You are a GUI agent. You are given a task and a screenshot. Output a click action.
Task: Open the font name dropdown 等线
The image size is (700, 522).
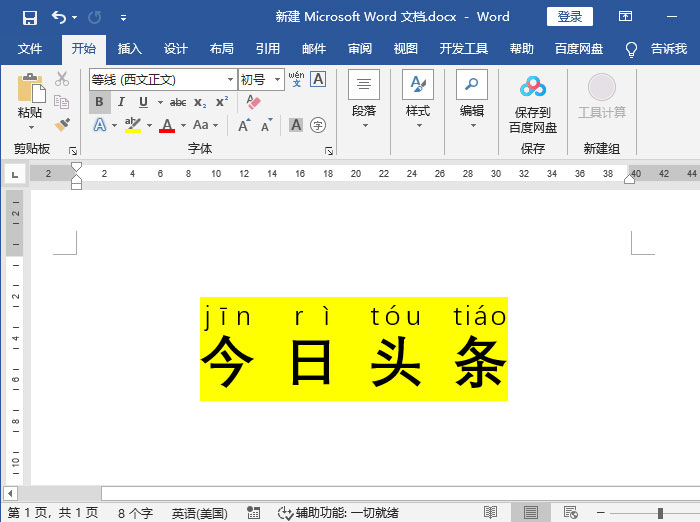click(x=230, y=79)
